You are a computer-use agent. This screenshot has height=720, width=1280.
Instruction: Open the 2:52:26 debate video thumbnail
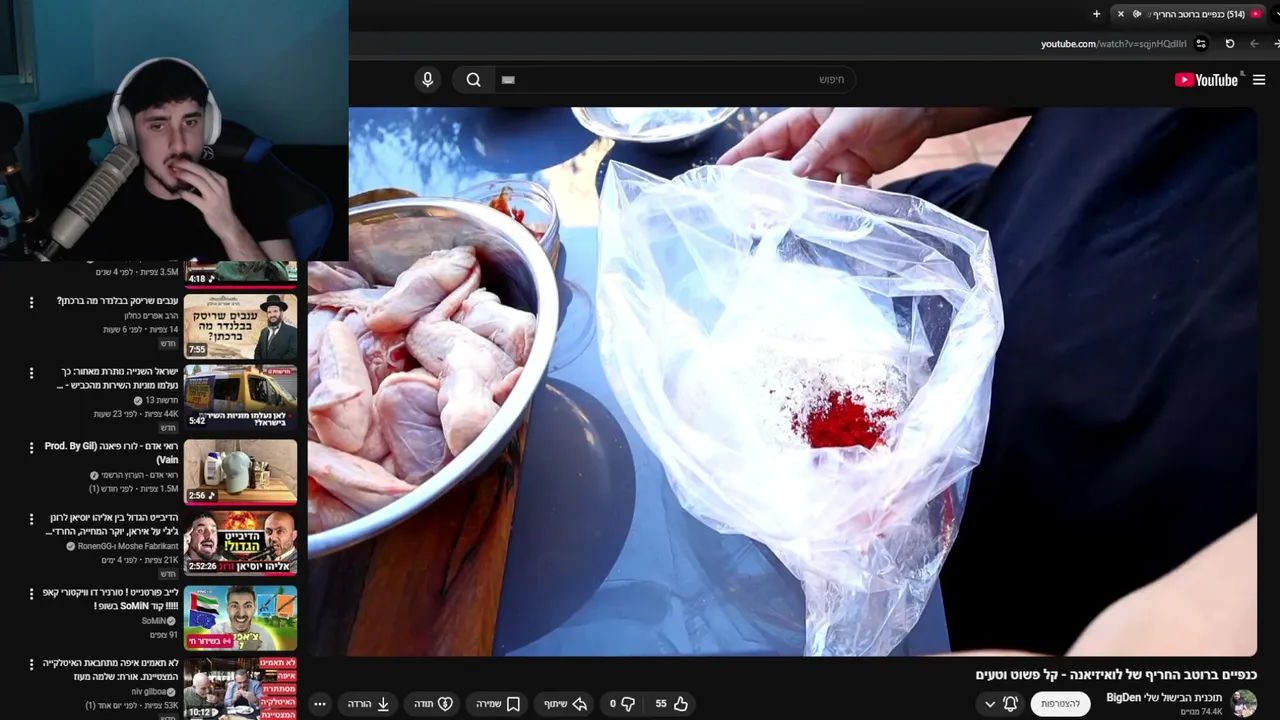(x=240, y=544)
